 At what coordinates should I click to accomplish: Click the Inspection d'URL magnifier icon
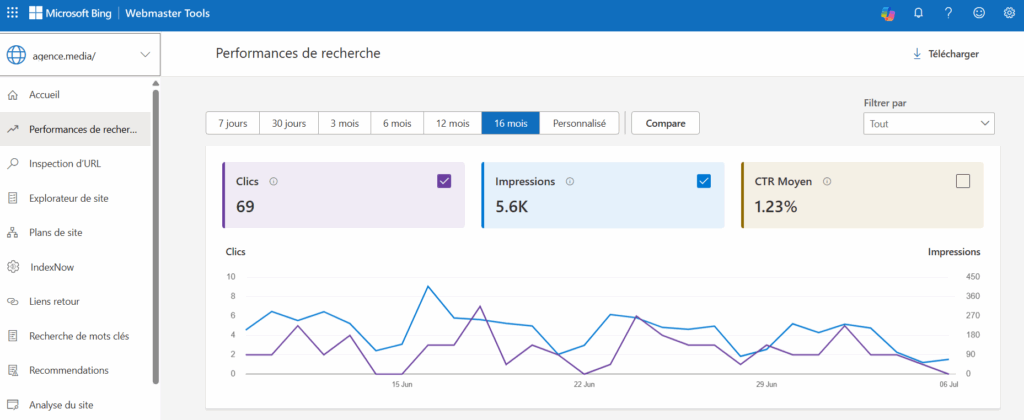click(x=12, y=164)
